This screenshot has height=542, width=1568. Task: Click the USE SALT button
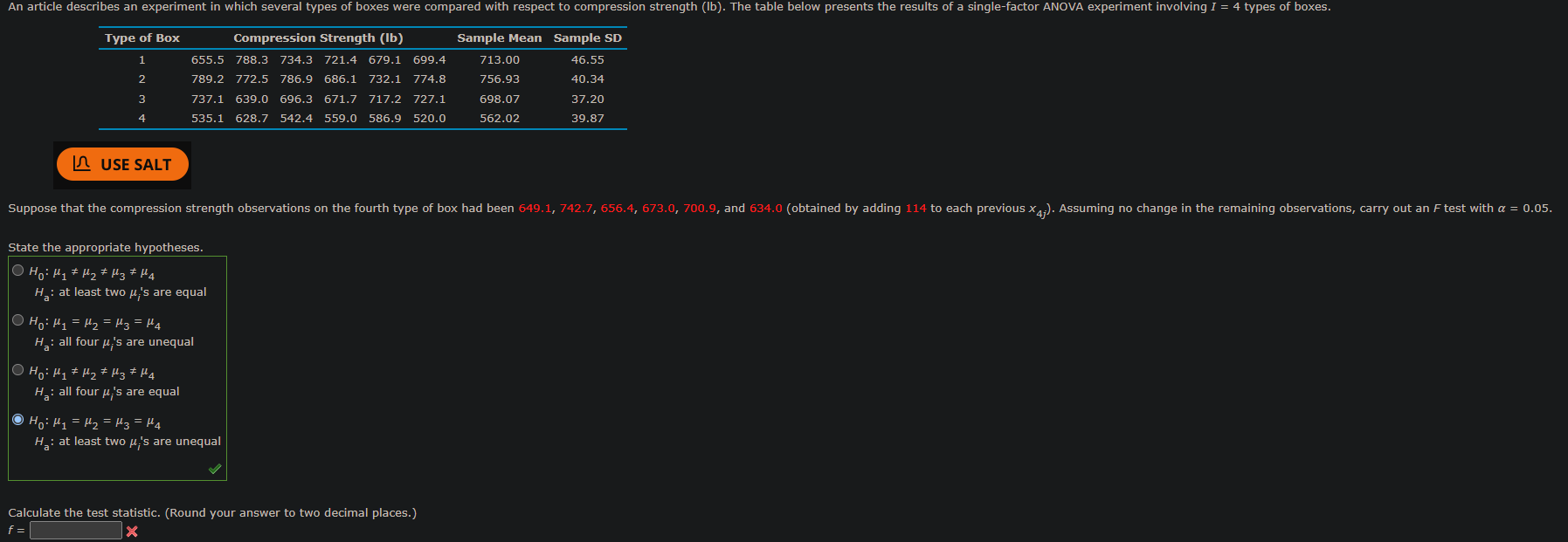click(122, 164)
